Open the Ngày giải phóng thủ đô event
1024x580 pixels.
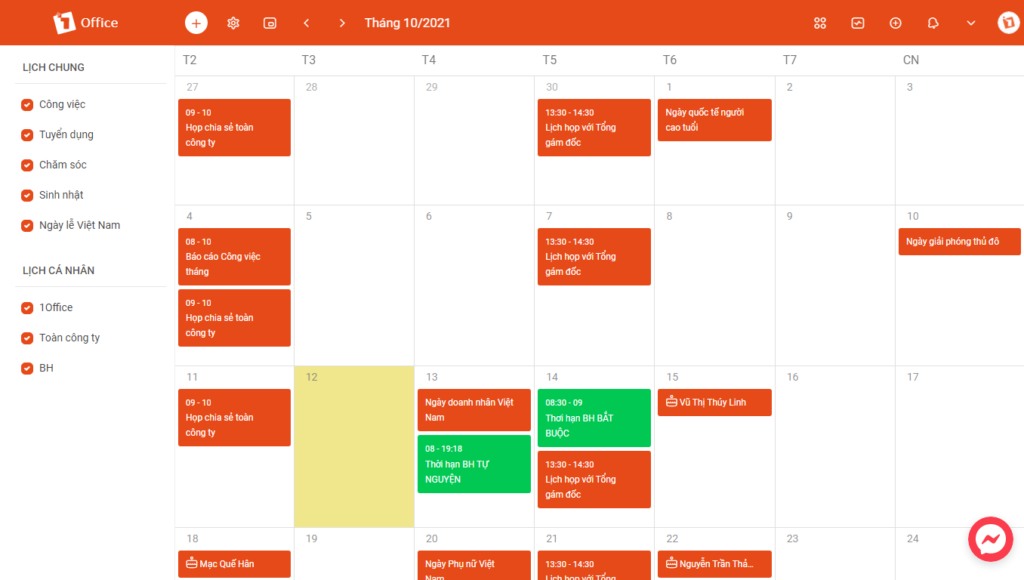959,242
